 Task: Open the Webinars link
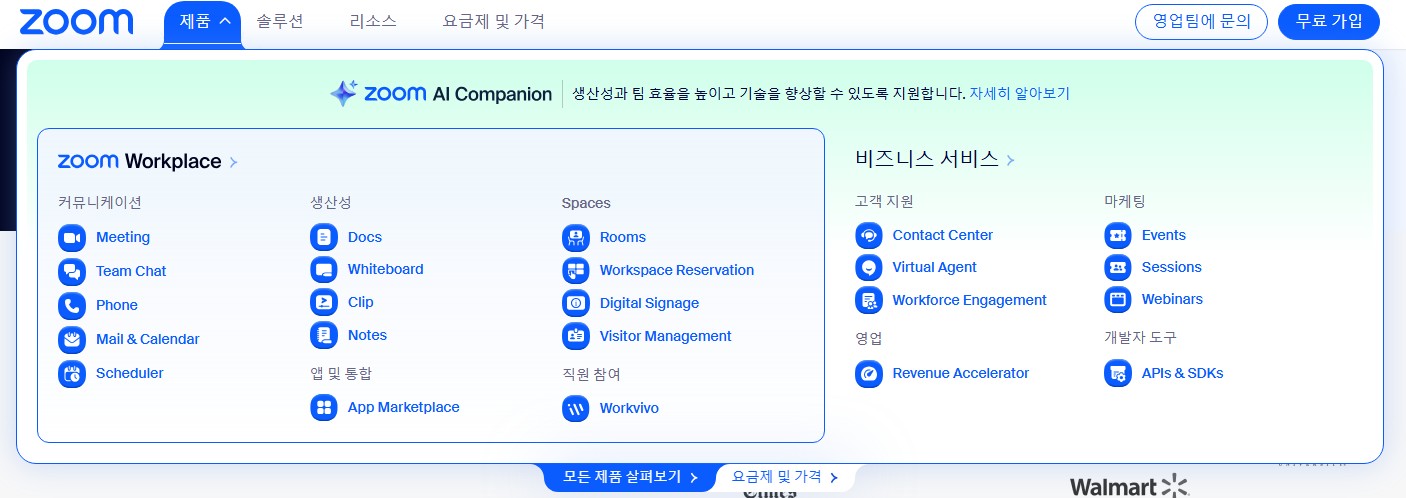(1173, 300)
